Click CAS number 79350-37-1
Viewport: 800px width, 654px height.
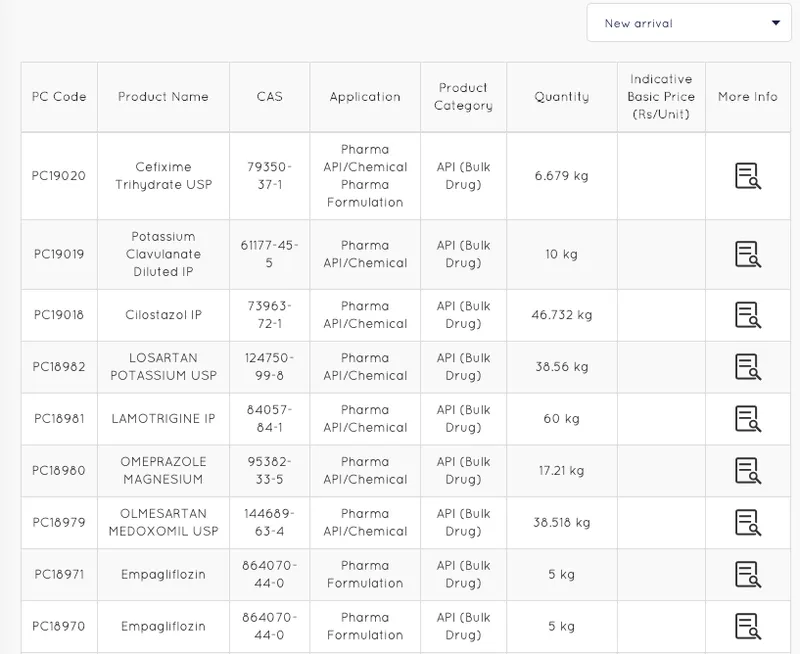pyautogui.click(x=269, y=176)
